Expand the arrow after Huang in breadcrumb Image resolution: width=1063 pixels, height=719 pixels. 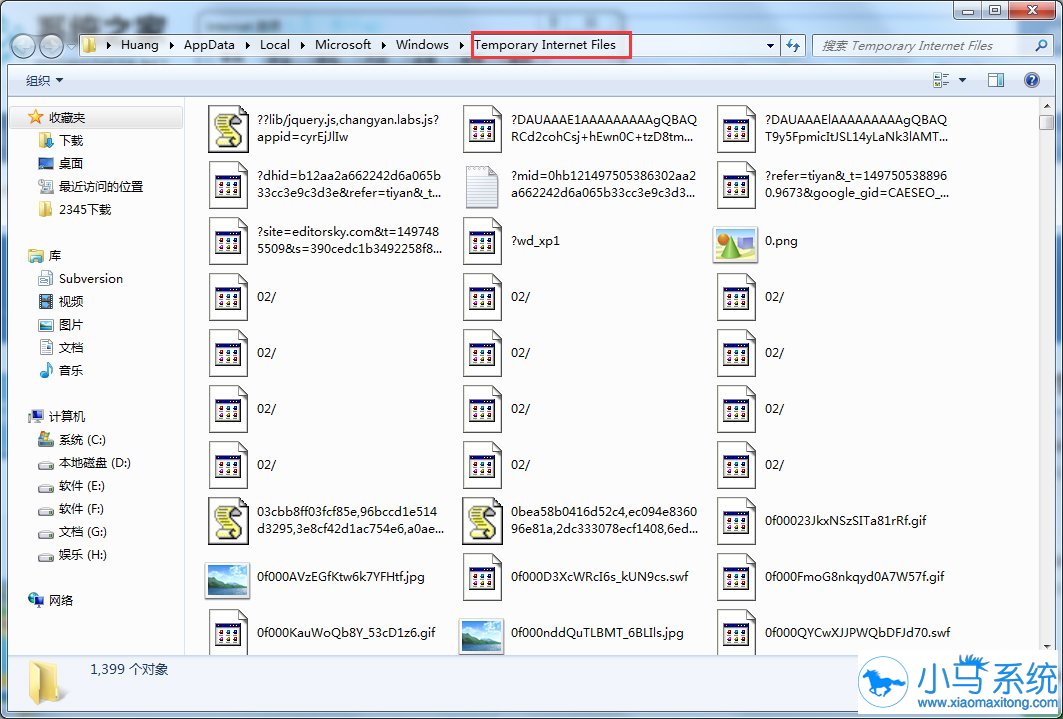171,45
